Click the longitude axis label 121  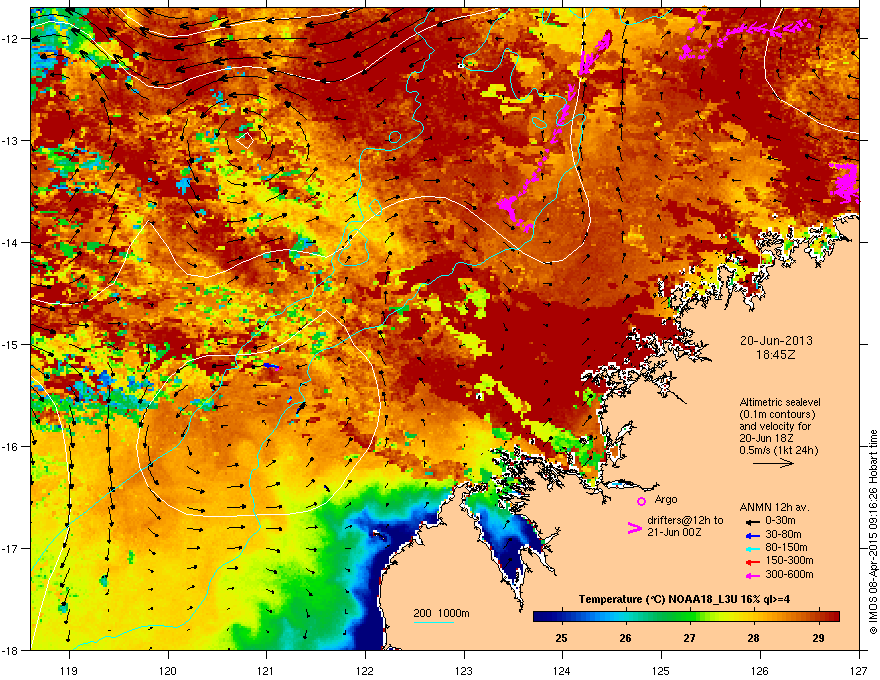(266, 671)
